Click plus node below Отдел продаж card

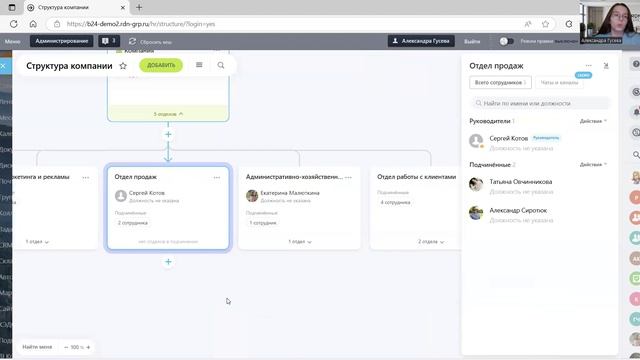click(x=168, y=262)
